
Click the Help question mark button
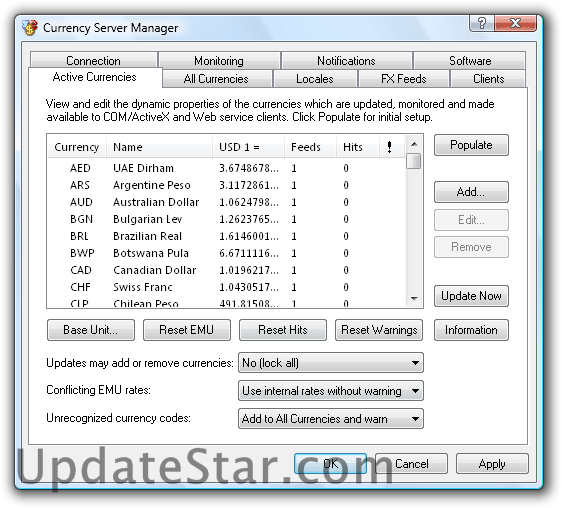481,23
